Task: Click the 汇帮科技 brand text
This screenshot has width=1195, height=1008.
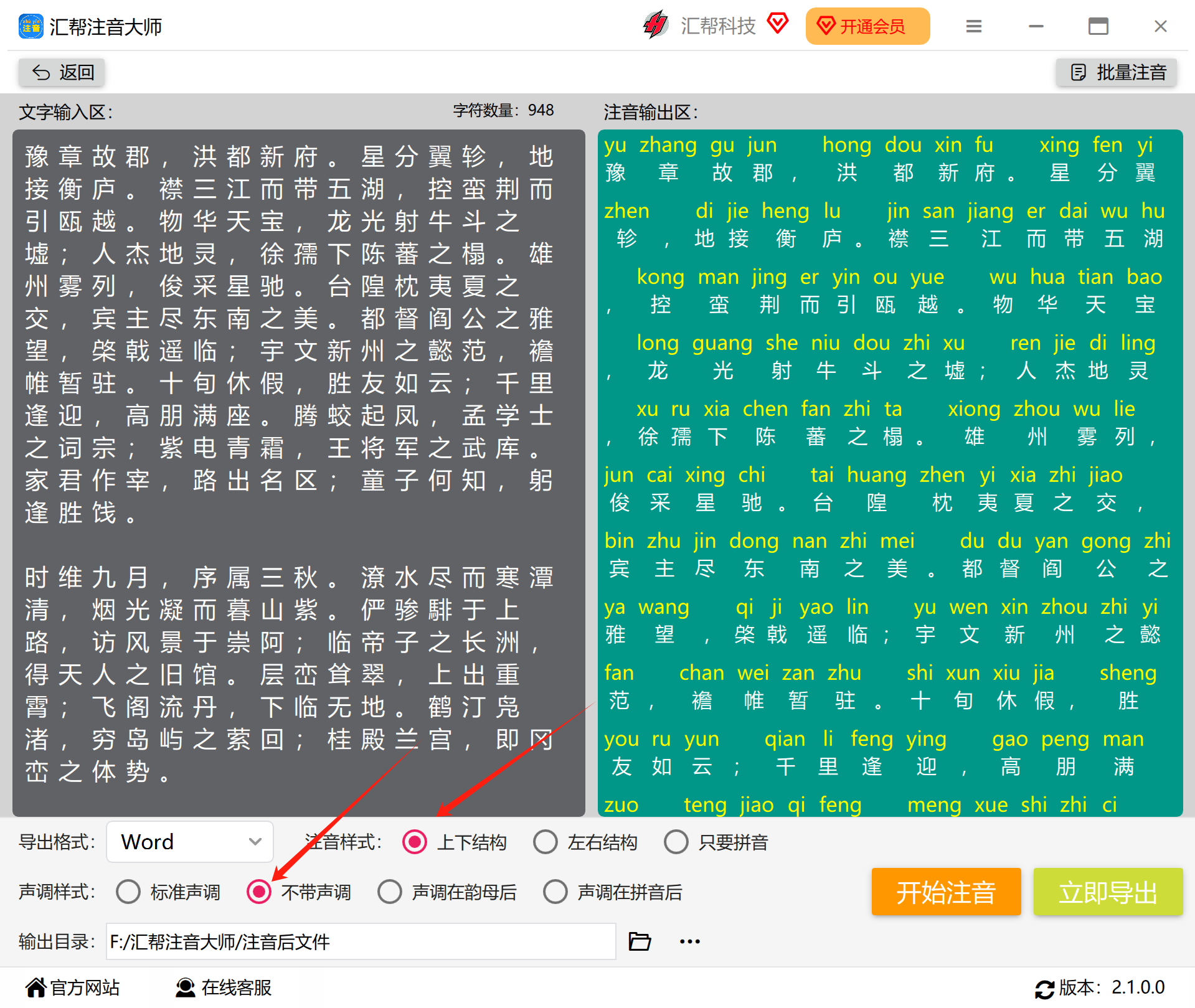Action: [x=718, y=26]
